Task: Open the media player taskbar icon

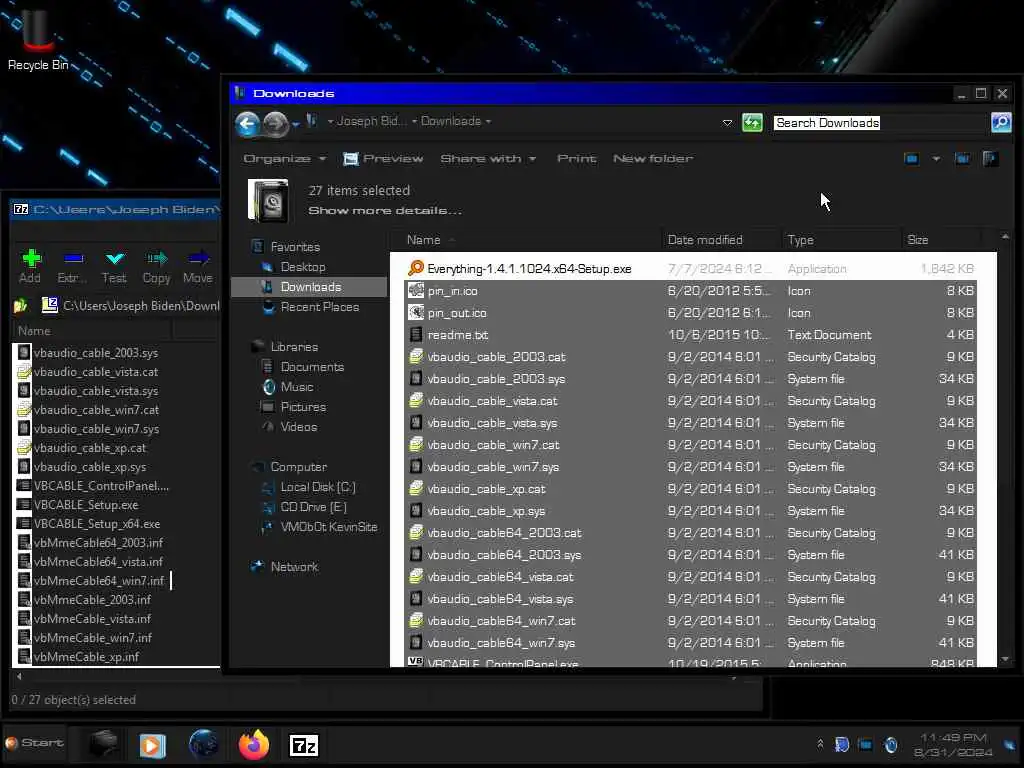Action: click(153, 745)
